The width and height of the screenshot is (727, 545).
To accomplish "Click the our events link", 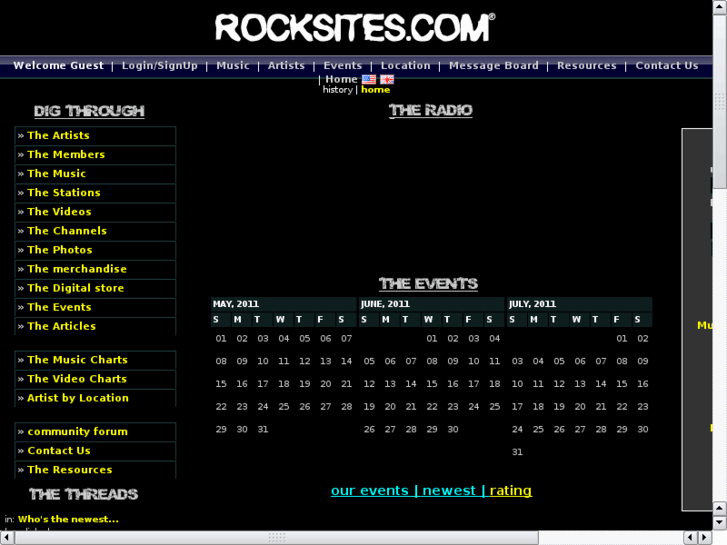I will 370,490.
